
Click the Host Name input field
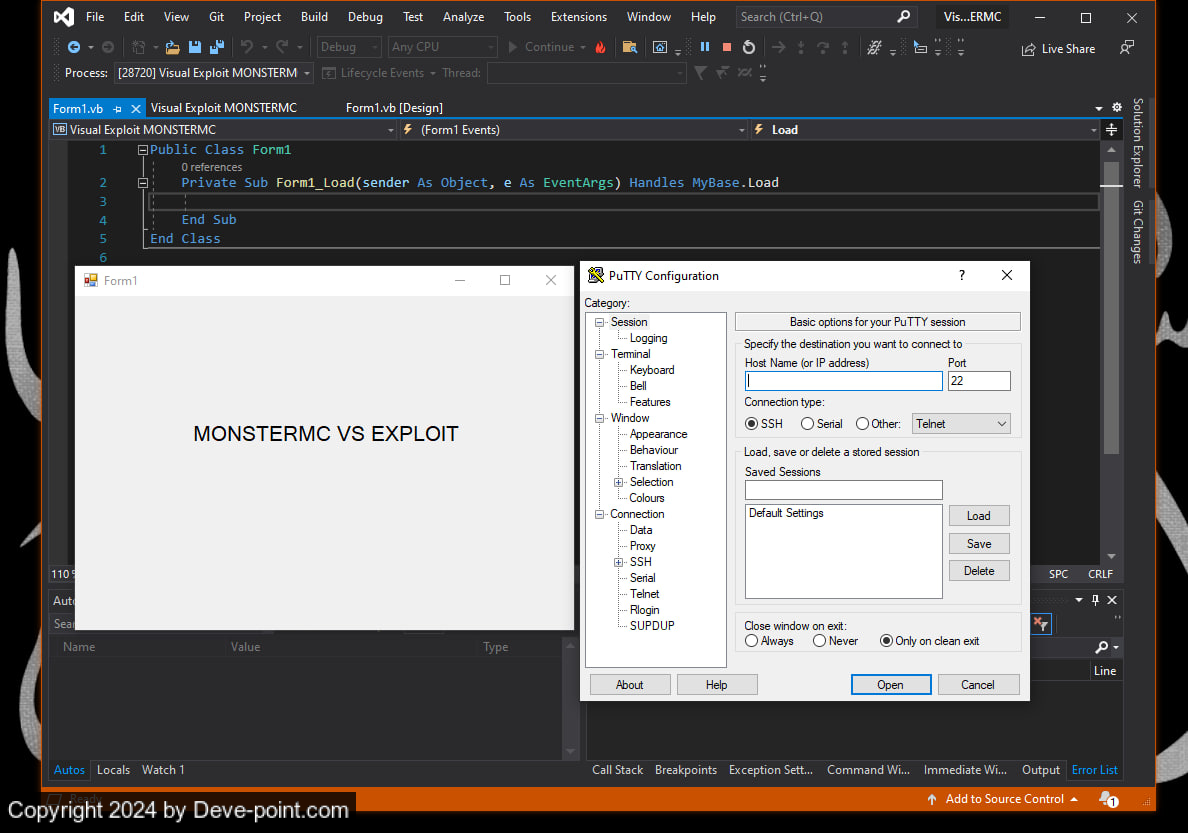[843, 381]
